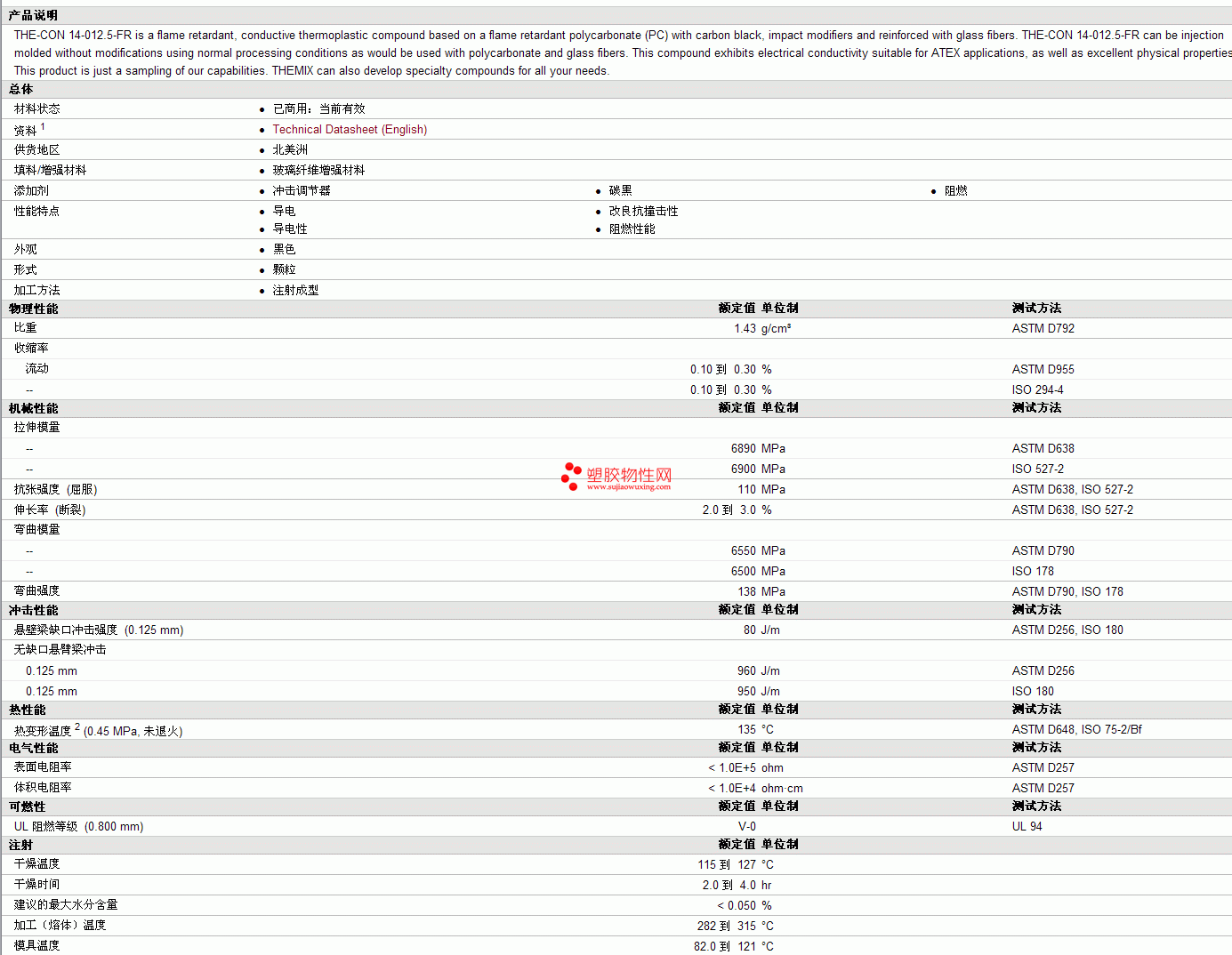This screenshot has width=1232, height=955.
Task: Click the ASTM D792 test method
Action: (x=1043, y=329)
